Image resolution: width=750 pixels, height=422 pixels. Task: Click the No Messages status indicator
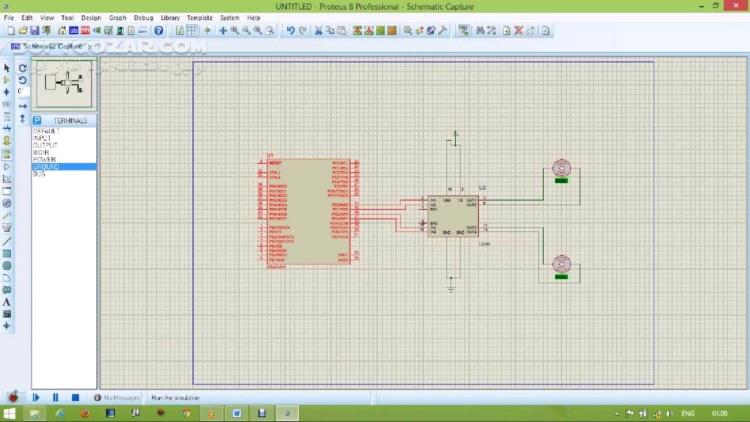117,398
